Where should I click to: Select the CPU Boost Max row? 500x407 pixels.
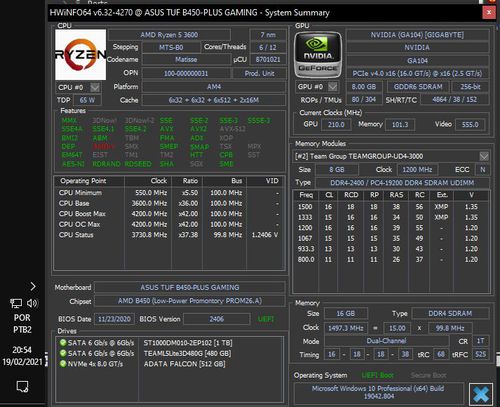169,214
